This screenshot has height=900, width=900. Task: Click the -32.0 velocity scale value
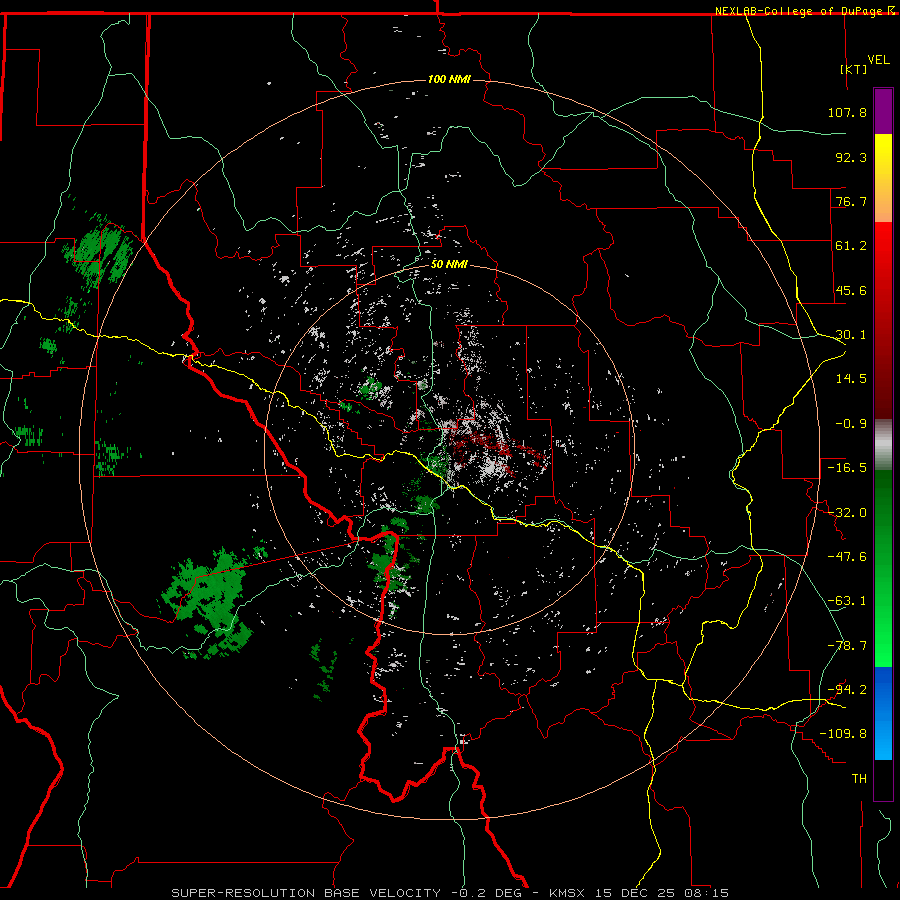(847, 513)
